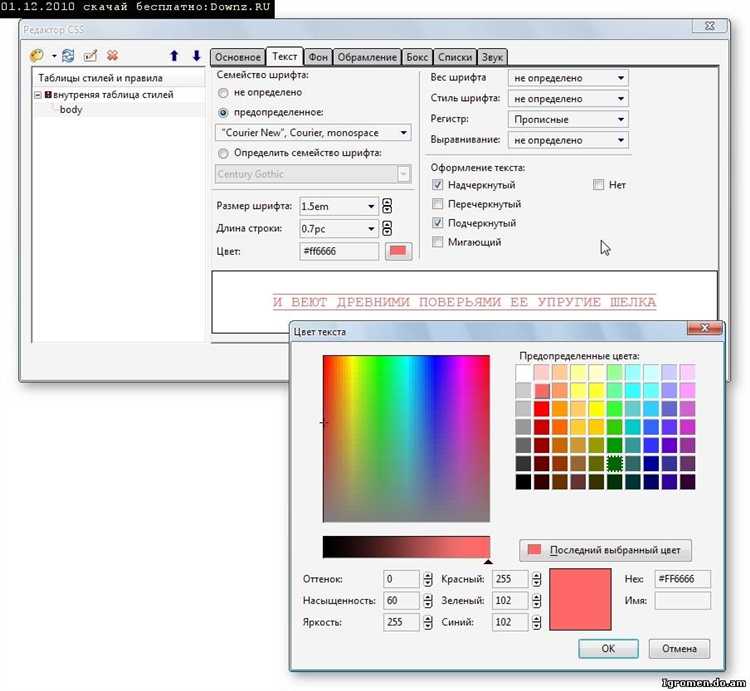The height and width of the screenshot is (691, 750).
Task: Uncheck the Надчеркнутый checkbox
Action: [437, 185]
